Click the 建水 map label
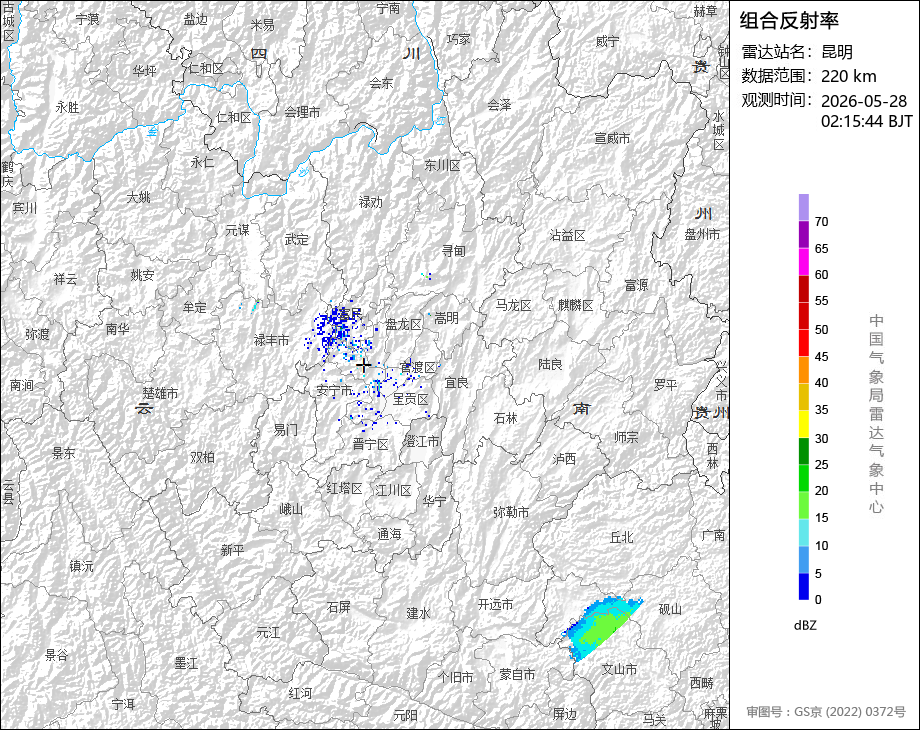The height and width of the screenshot is (730, 920). pyautogui.click(x=418, y=613)
